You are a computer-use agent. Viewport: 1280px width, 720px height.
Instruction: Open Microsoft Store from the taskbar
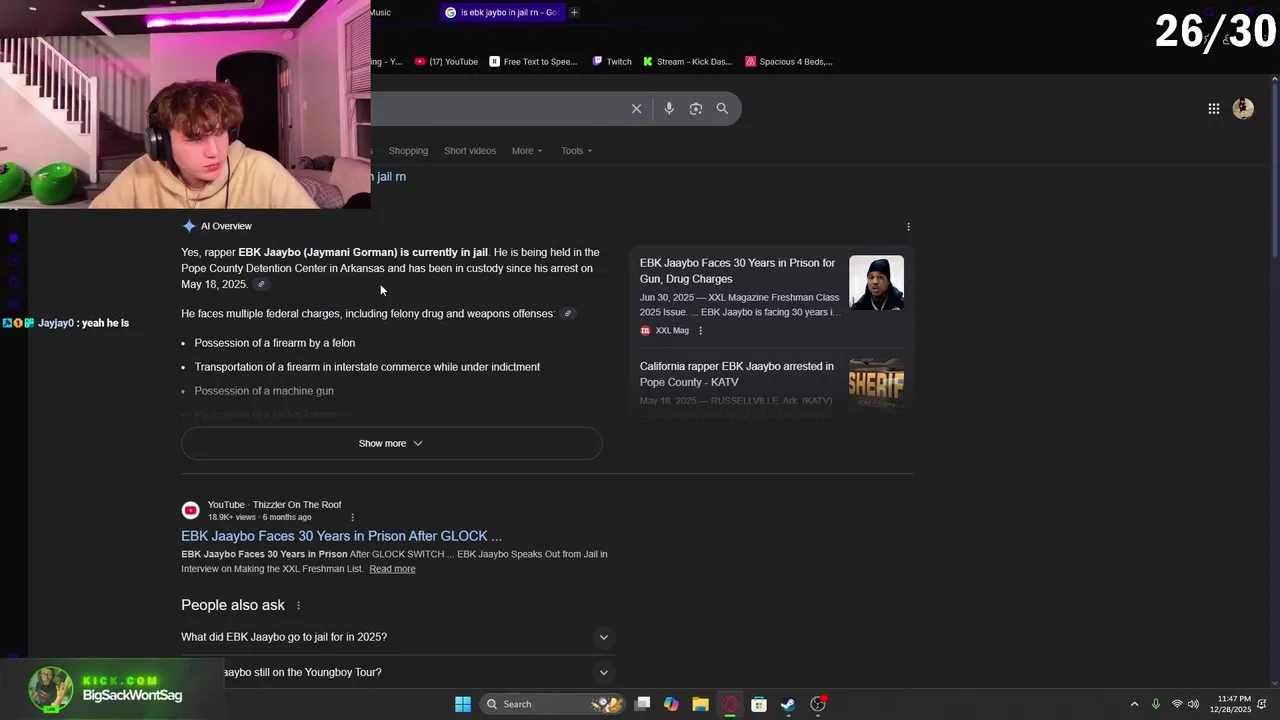point(759,704)
